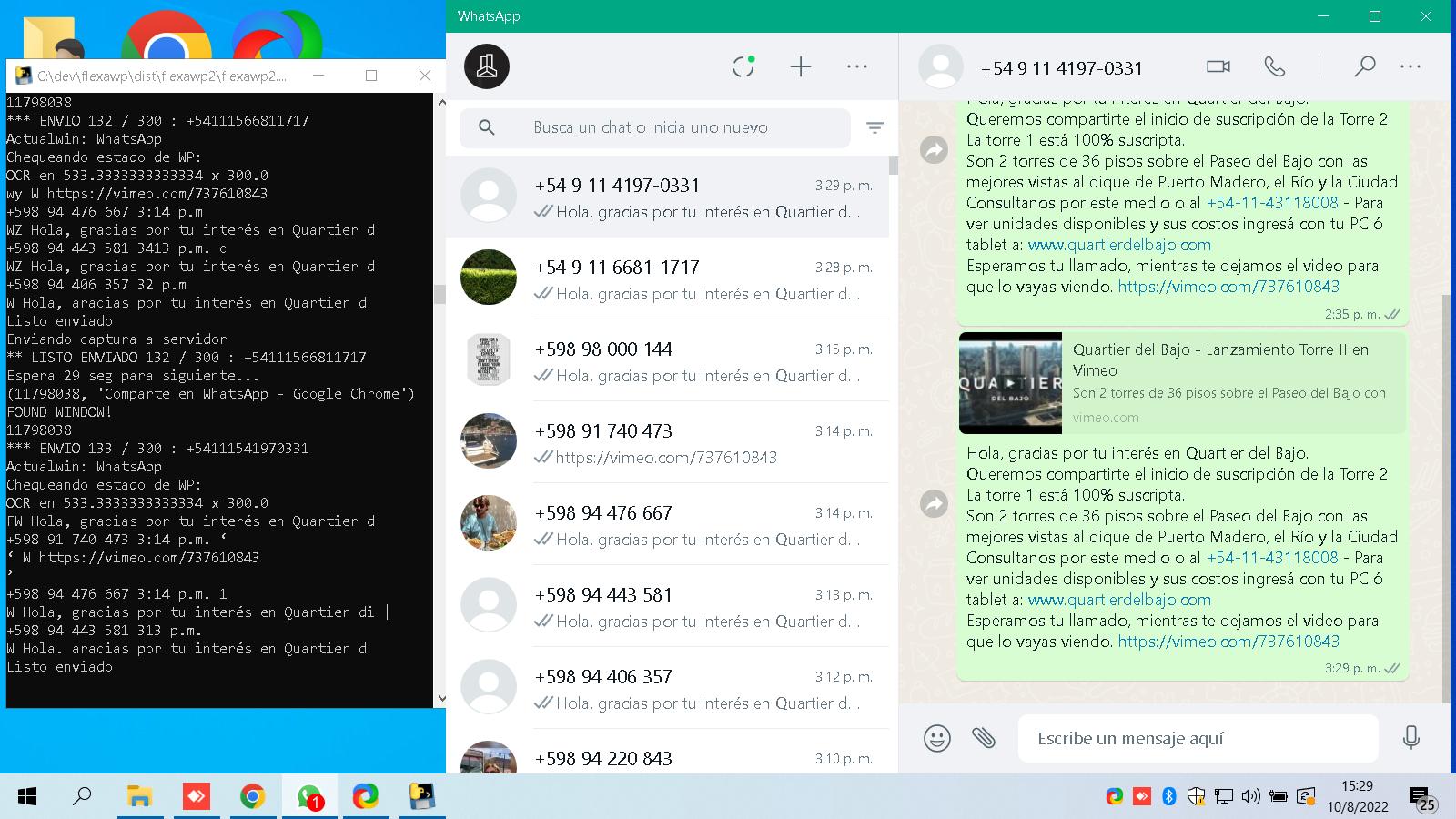The height and width of the screenshot is (819, 1456).
Task: Open www.quartierdelbajo.com link in 2:35 message
Action: 1119,244
